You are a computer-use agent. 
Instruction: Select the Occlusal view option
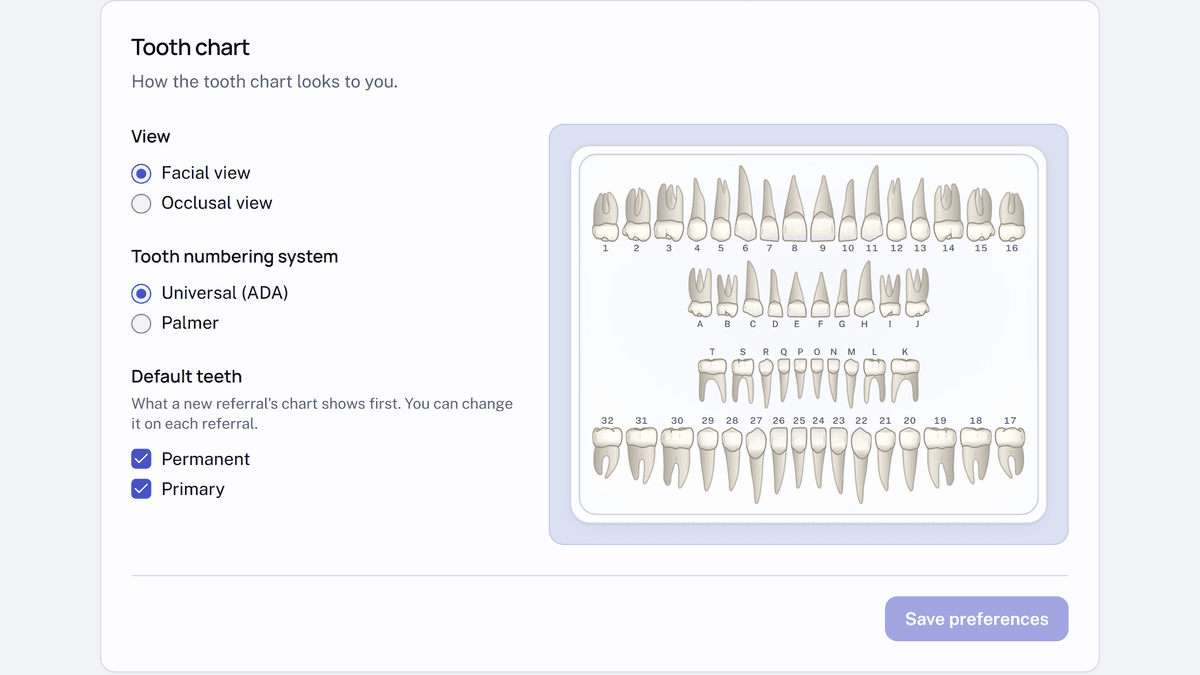(x=142, y=203)
